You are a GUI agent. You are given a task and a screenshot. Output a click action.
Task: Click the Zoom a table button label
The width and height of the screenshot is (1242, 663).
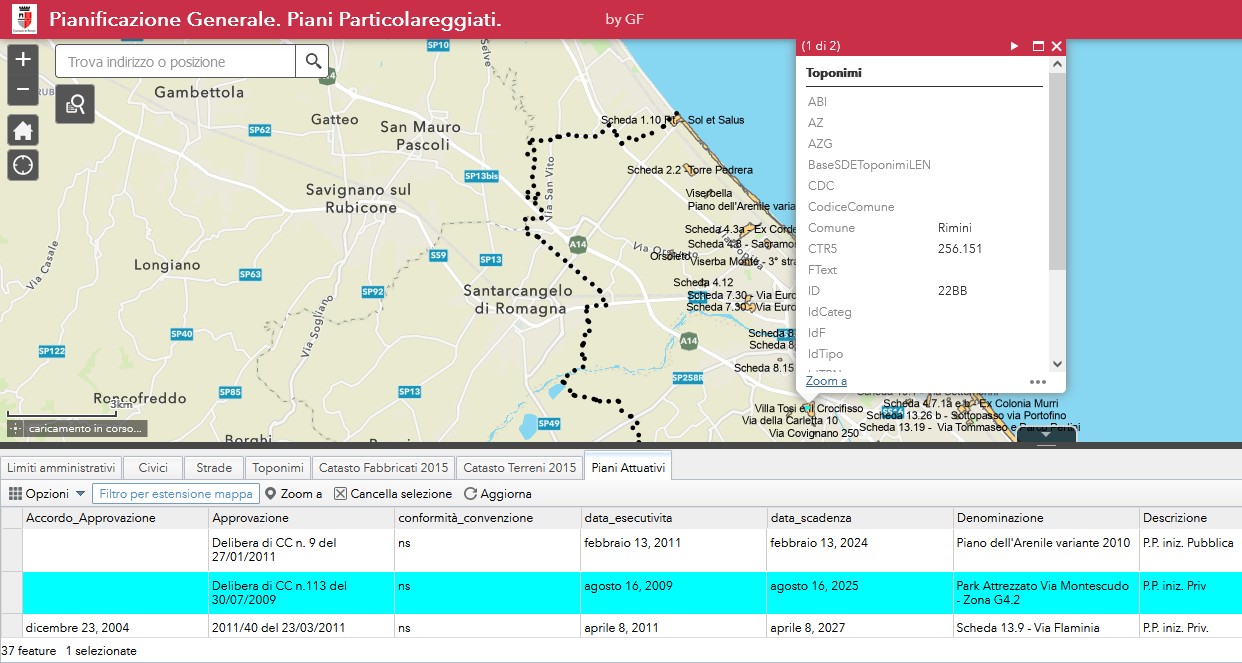click(301, 494)
